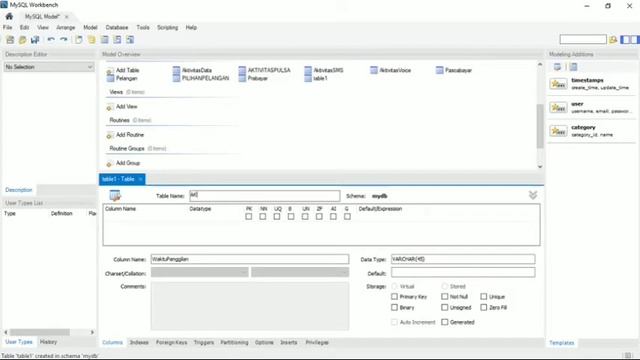Image resolution: width=640 pixels, height=360 pixels.
Task: Select the category template icon
Action: point(558,131)
